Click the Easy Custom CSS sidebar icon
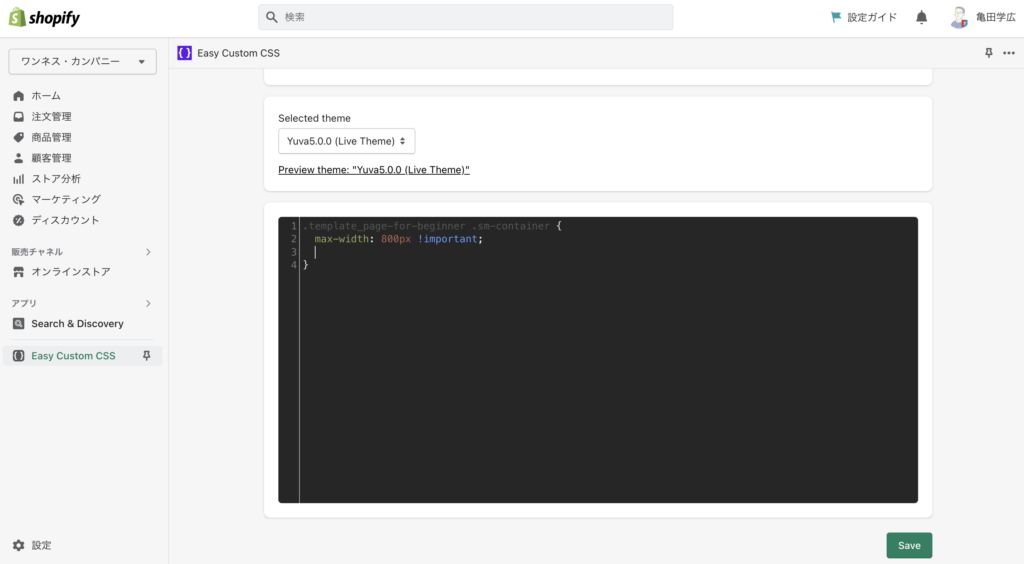The width and height of the screenshot is (1024, 564). tap(18, 356)
